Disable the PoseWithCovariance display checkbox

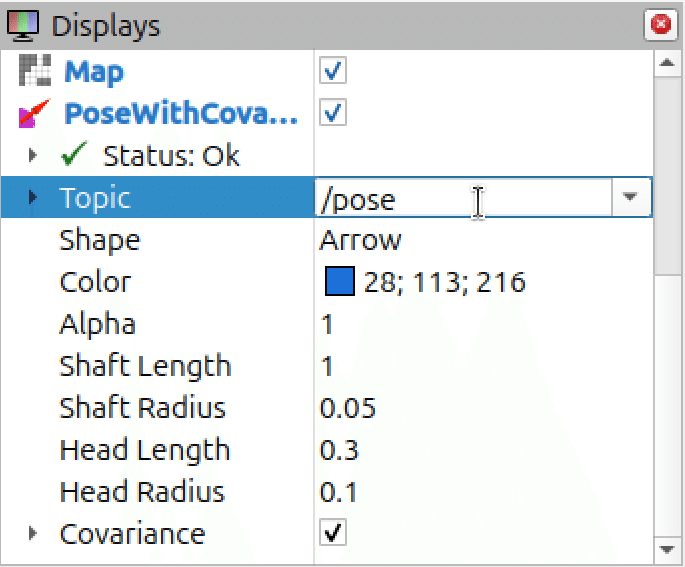333,114
